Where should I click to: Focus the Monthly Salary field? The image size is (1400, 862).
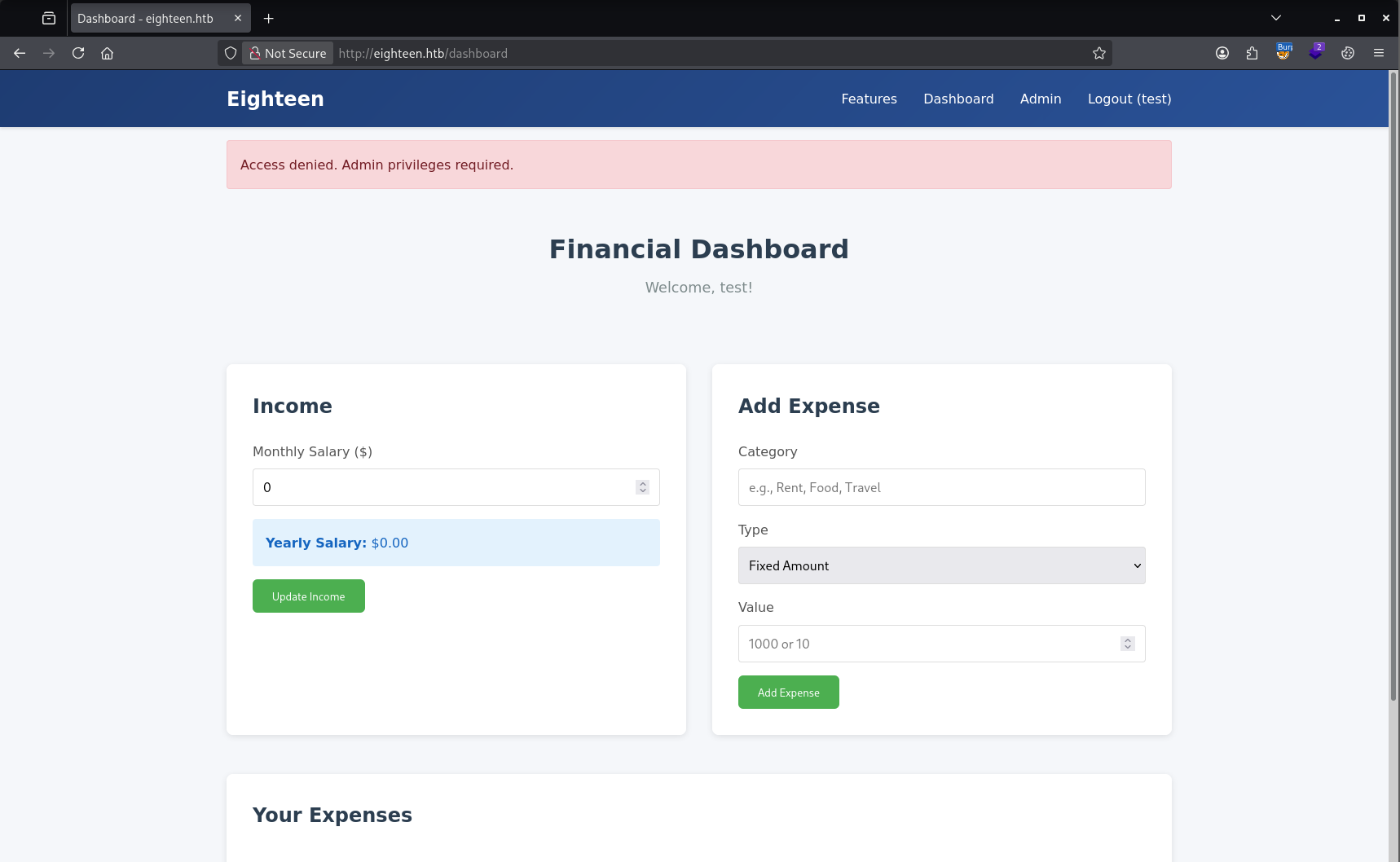456,487
